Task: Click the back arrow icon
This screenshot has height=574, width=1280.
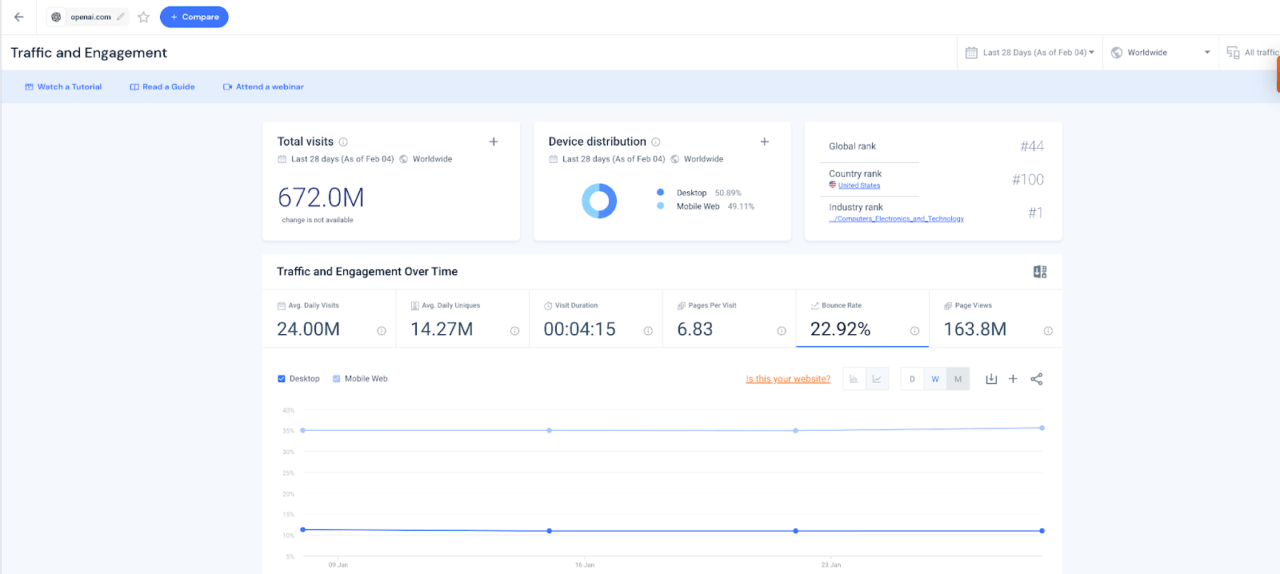Action: click(x=18, y=17)
